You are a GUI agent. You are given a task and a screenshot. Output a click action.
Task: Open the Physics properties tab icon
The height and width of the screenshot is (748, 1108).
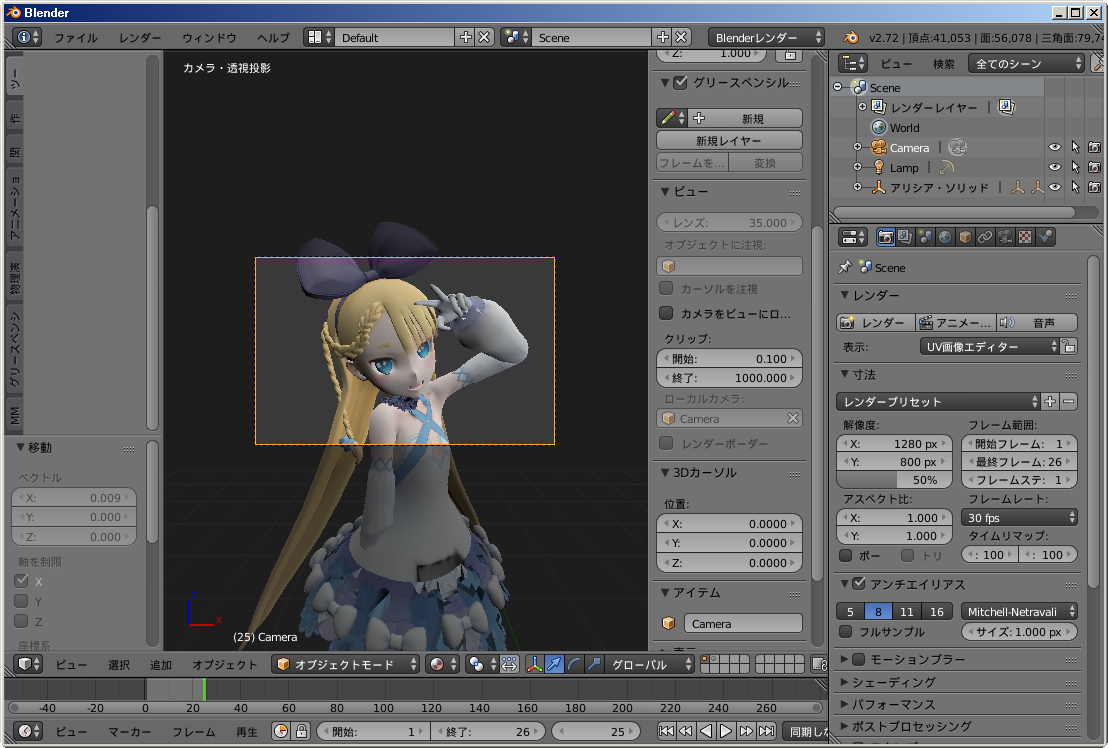click(1044, 237)
